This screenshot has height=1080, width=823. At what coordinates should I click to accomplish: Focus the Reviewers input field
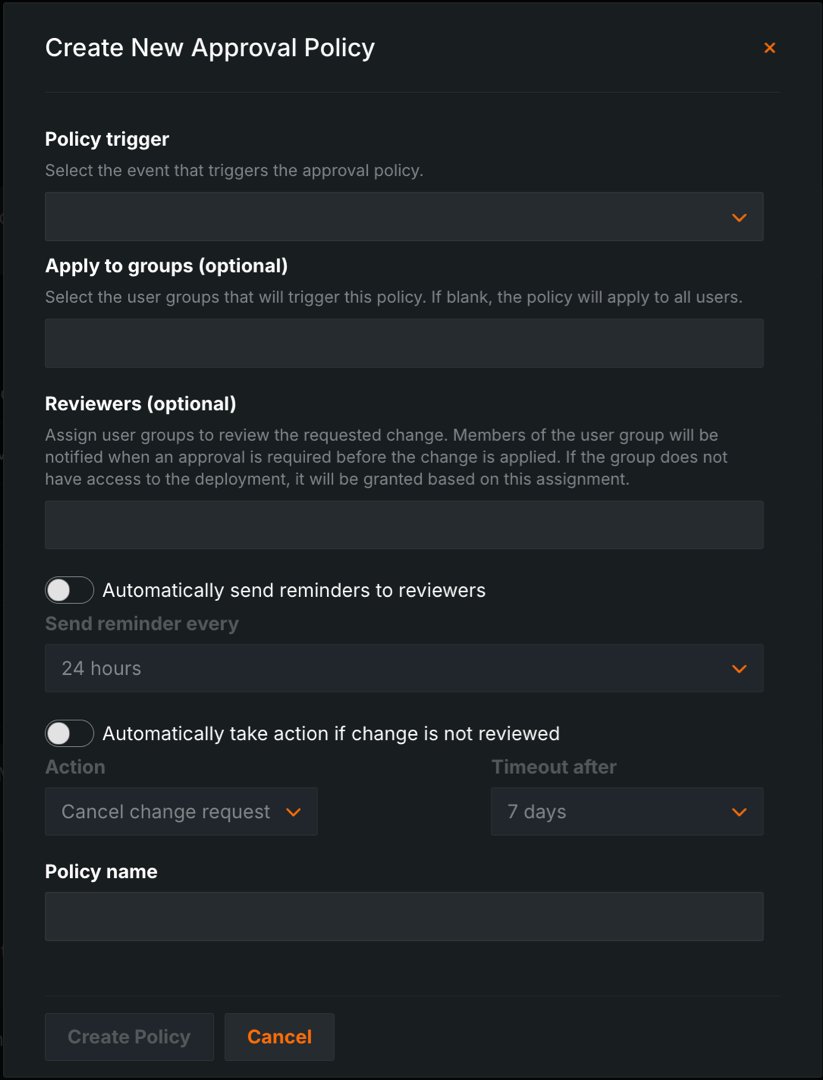pyautogui.click(x=403, y=525)
